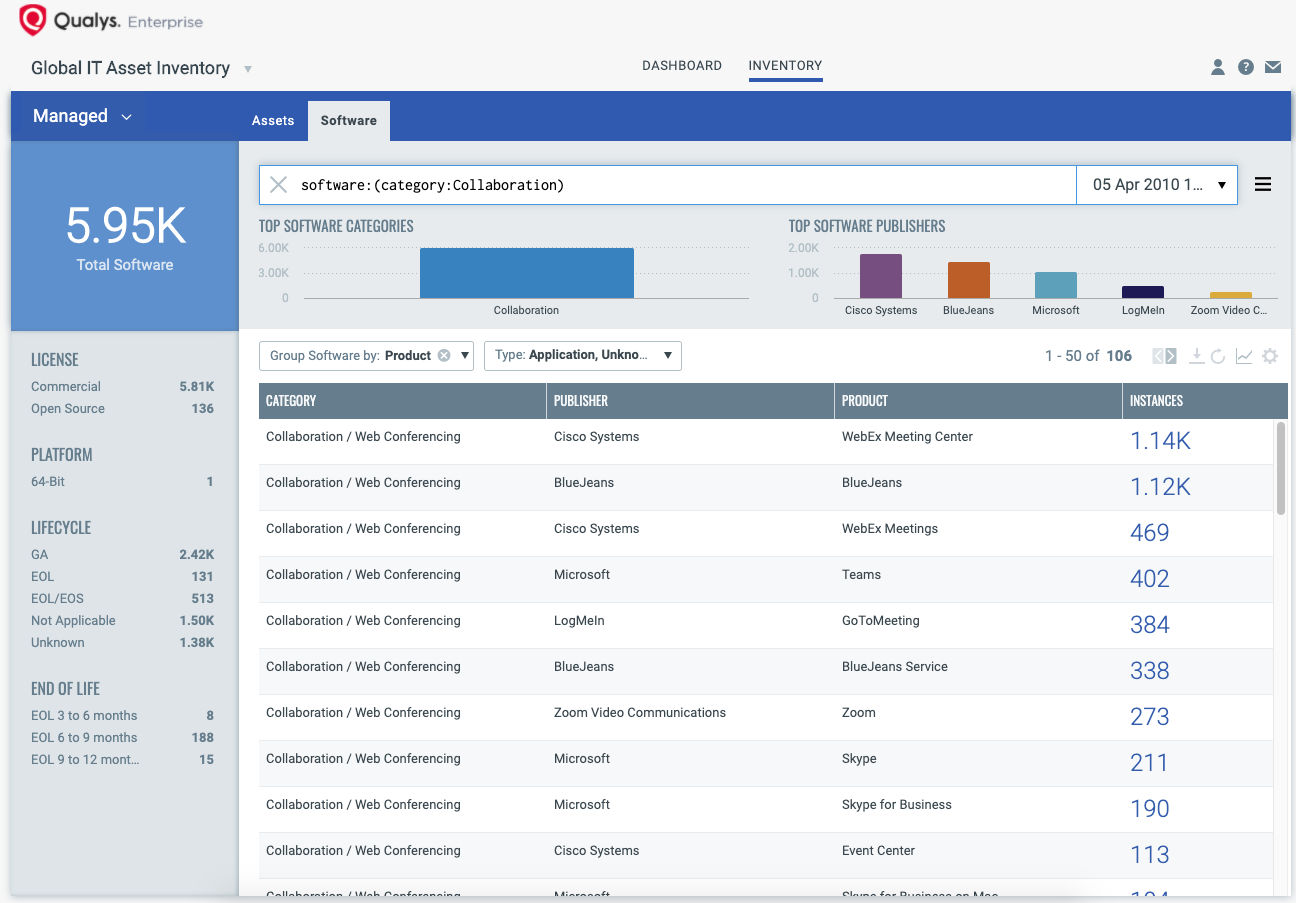Sort by the PRODUCT column header
The width and height of the screenshot is (1296, 903).
978,400
